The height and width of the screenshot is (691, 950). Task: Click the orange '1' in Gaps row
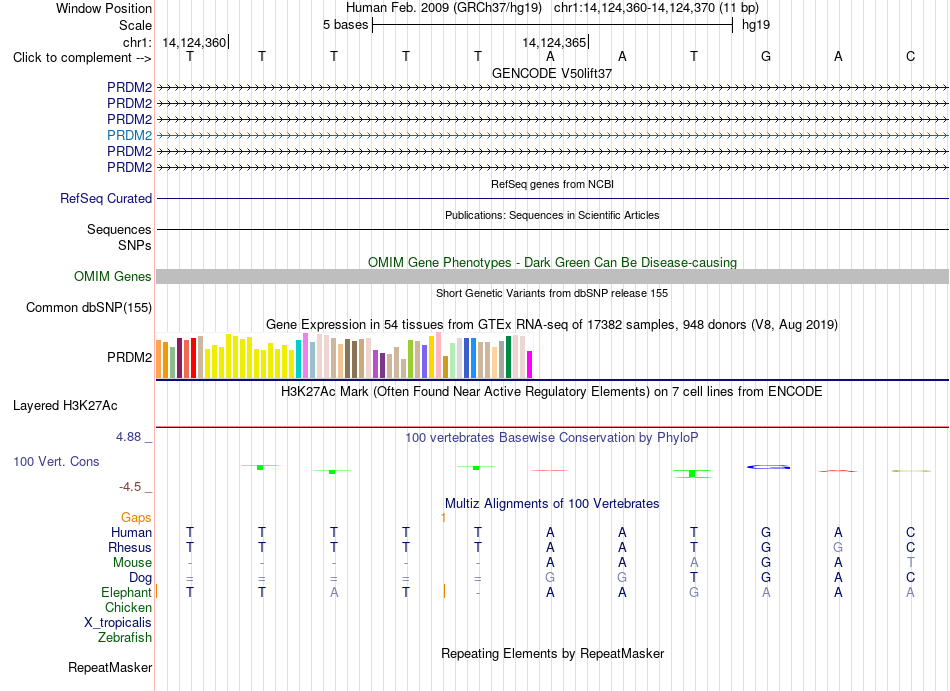(x=443, y=517)
